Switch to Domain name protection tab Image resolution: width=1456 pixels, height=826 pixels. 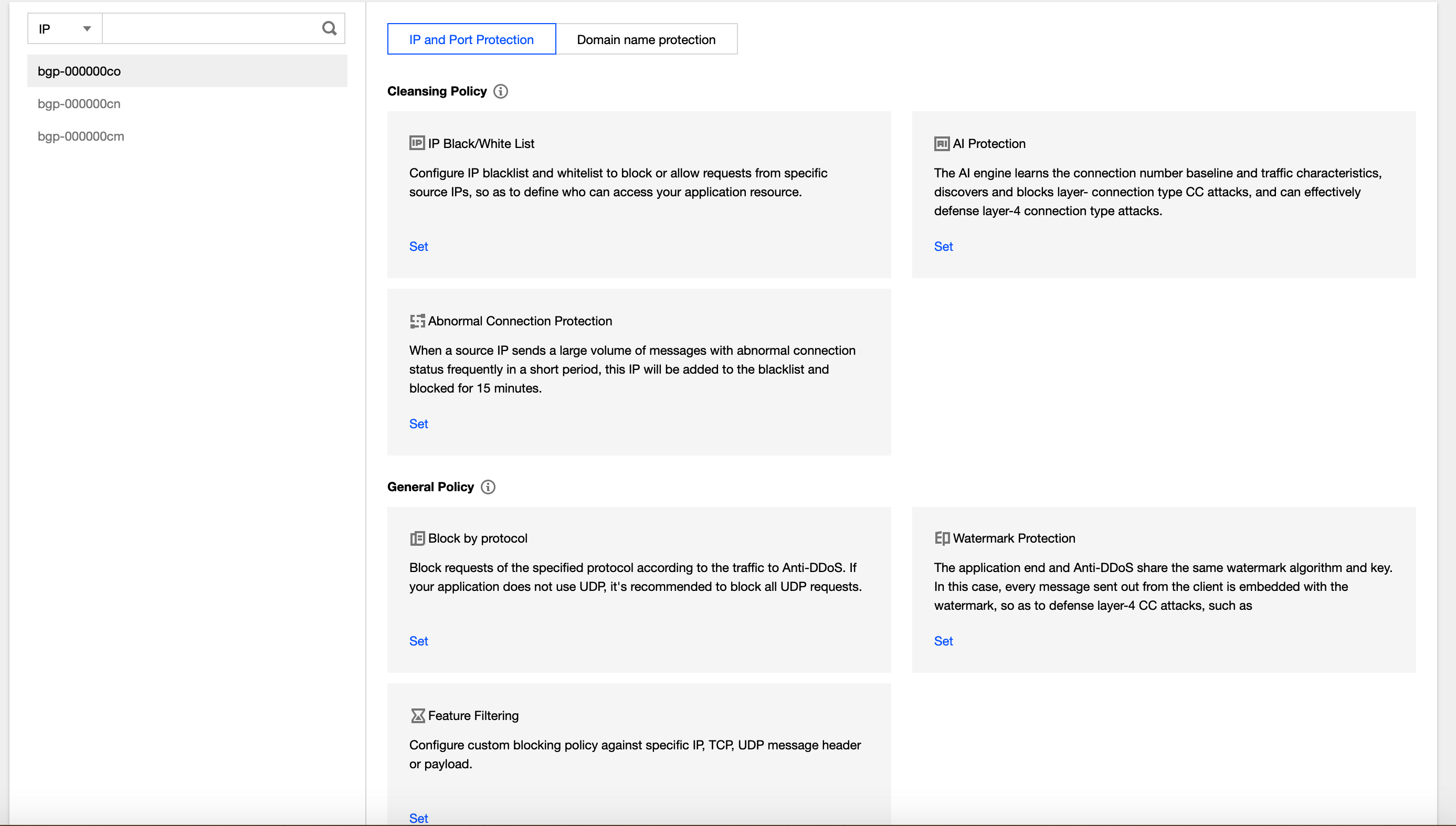click(x=646, y=39)
